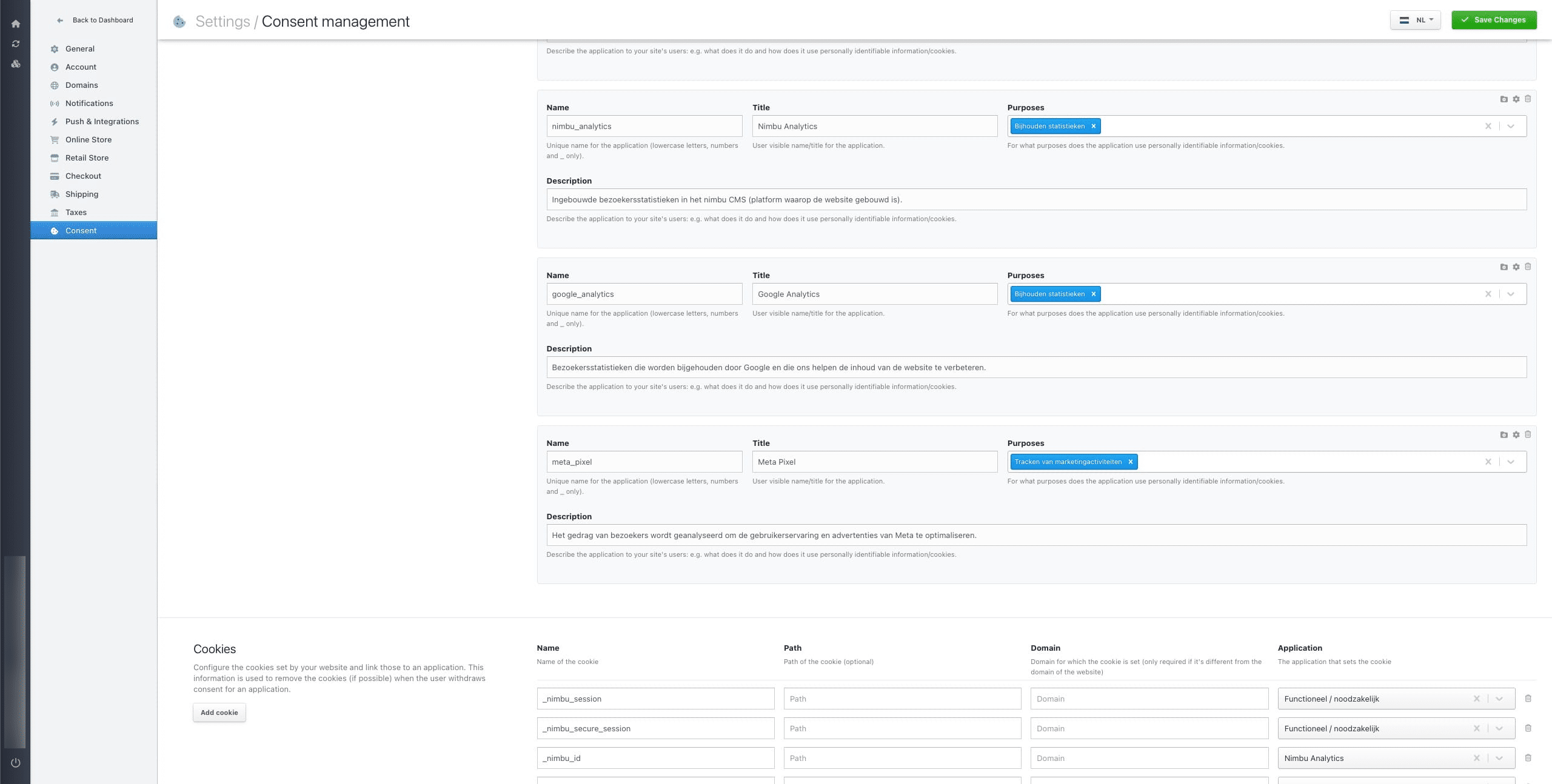Click the home icon in left rail
Viewport: 1552px width, 784px height.
coord(16,24)
